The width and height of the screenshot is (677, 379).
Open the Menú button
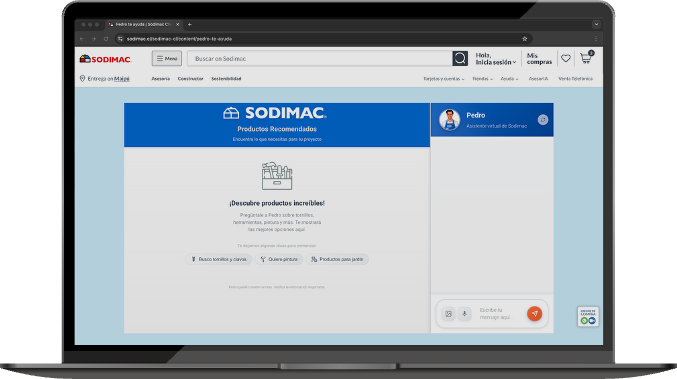point(167,58)
